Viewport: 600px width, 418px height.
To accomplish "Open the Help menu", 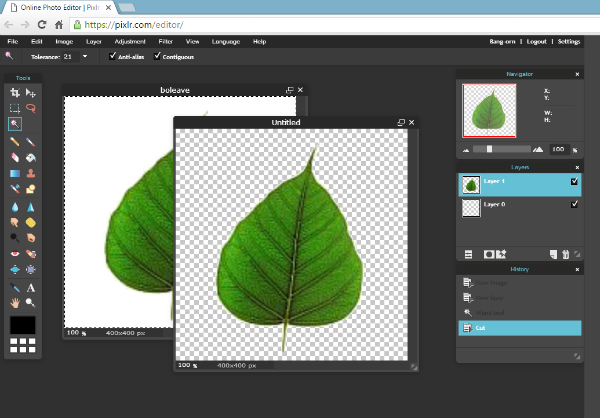I will pos(259,41).
